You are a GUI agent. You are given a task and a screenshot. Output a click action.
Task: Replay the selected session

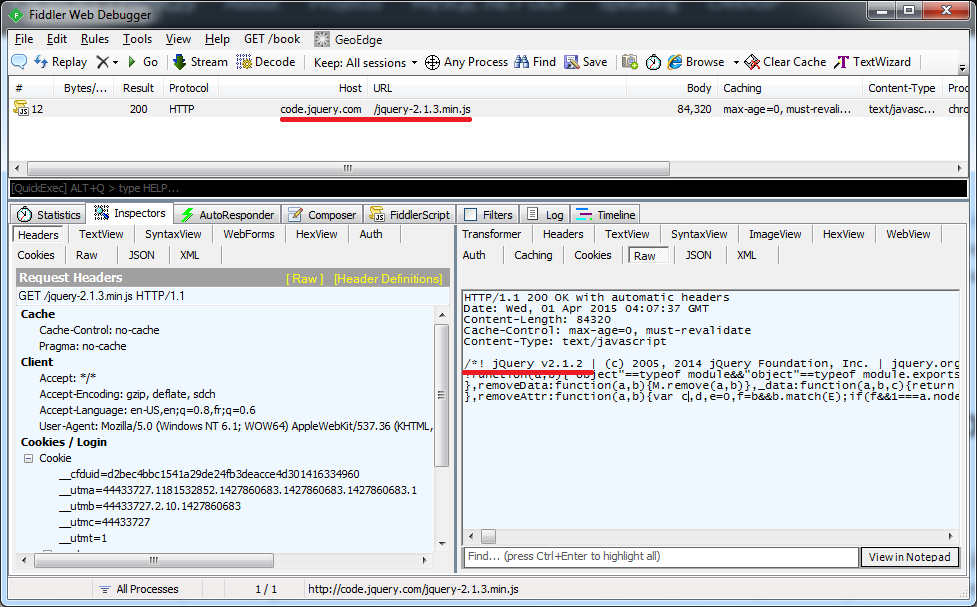[x=60, y=62]
